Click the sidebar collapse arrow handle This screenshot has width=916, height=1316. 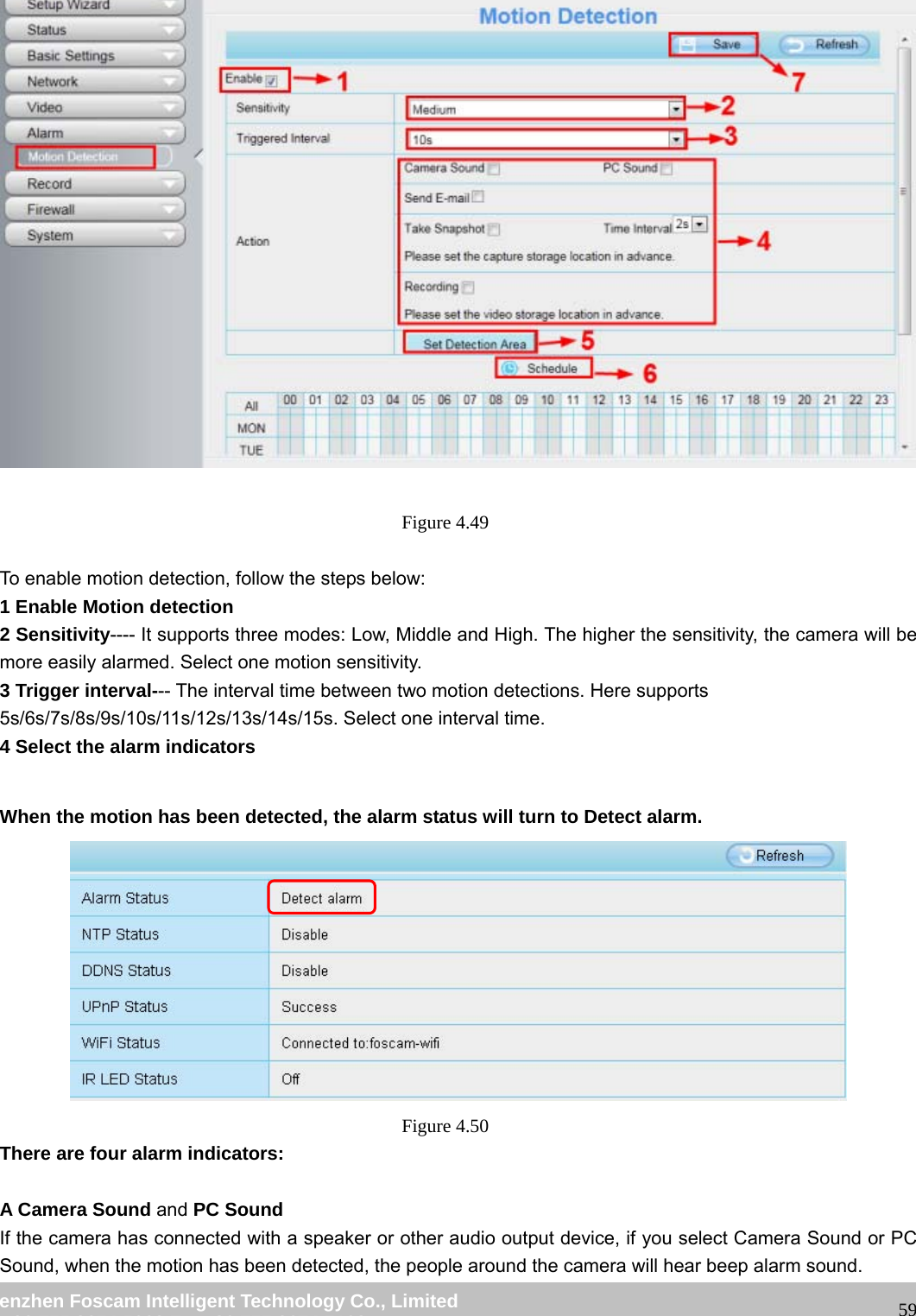click(x=199, y=156)
